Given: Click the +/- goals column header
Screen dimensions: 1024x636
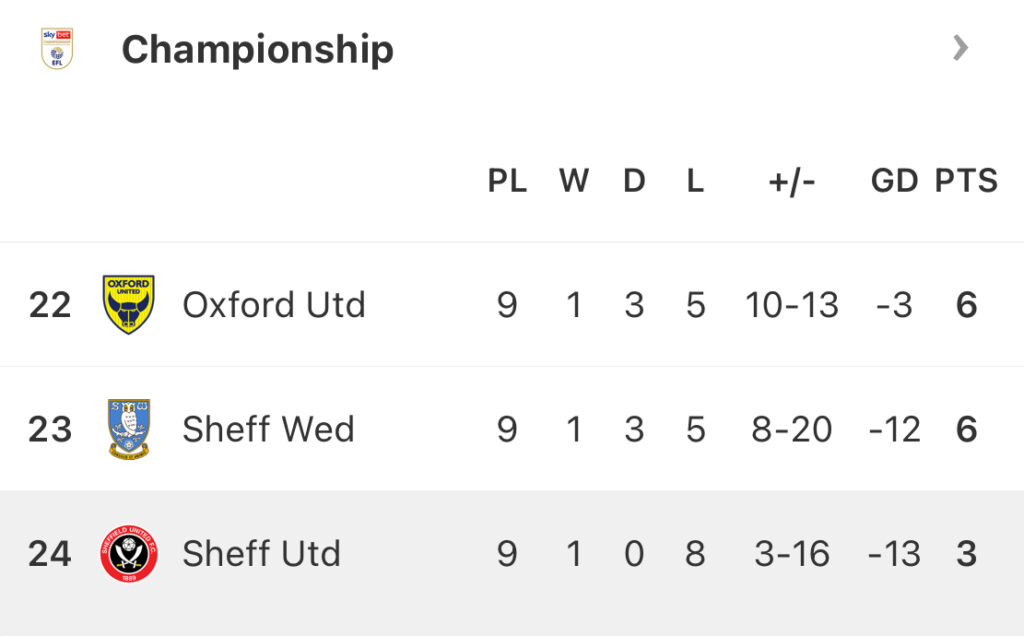Looking at the screenshot, I should [x=792, y=181].
